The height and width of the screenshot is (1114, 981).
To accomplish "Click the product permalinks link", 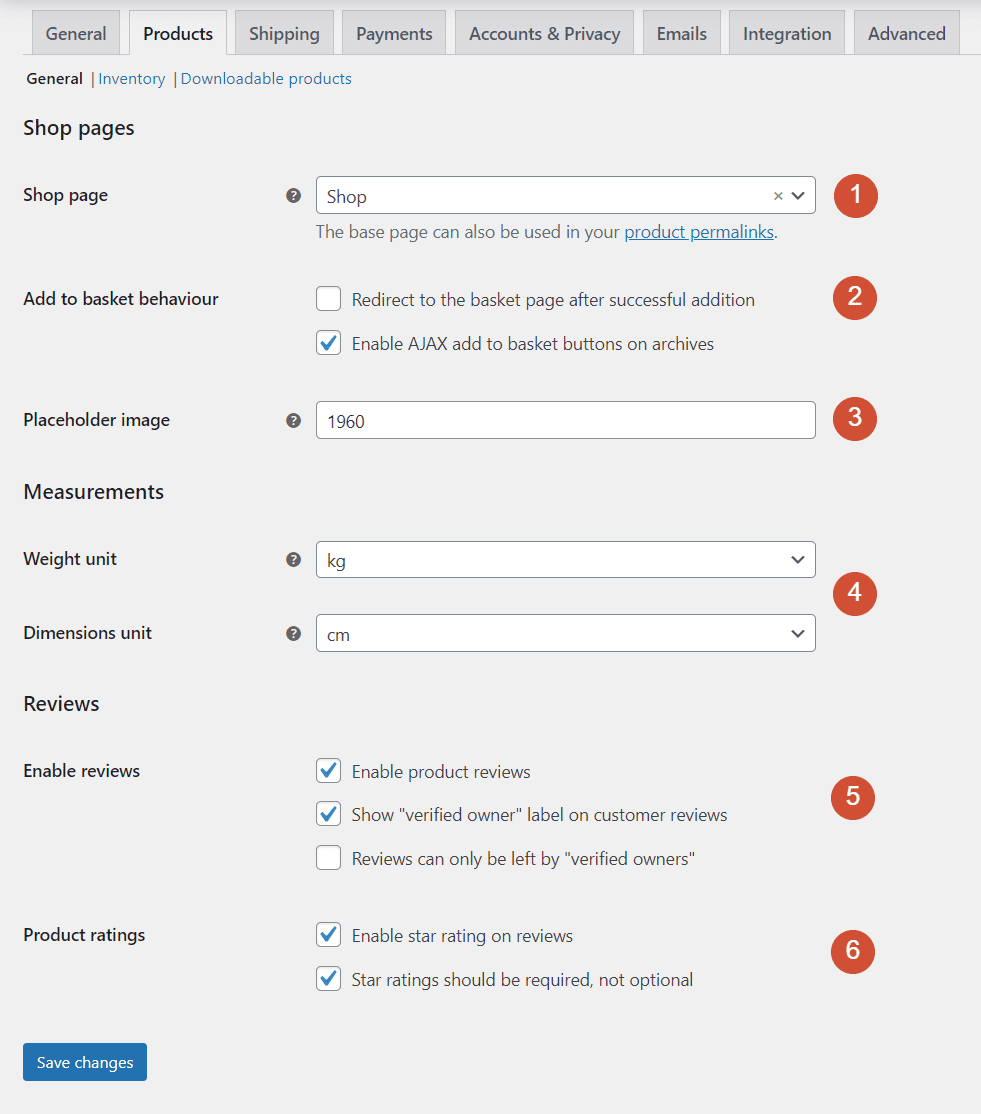I will pos(698,231).
